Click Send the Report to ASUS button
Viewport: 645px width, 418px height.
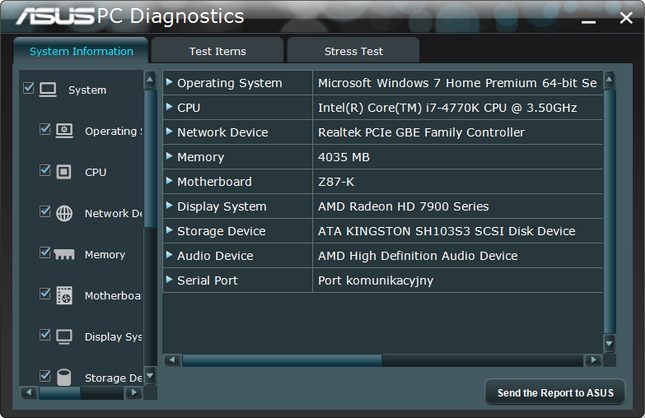[x=555, y=392]
